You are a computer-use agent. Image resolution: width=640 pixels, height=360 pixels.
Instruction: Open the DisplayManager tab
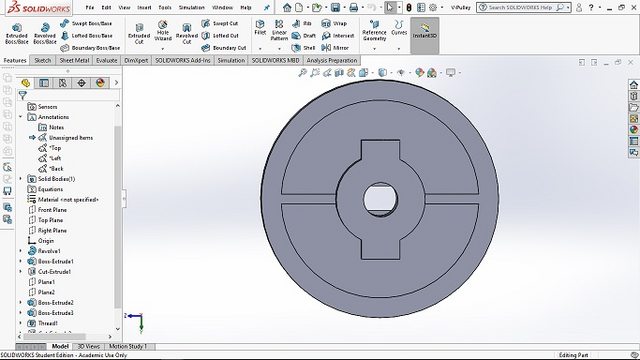[x=100, y=83]
